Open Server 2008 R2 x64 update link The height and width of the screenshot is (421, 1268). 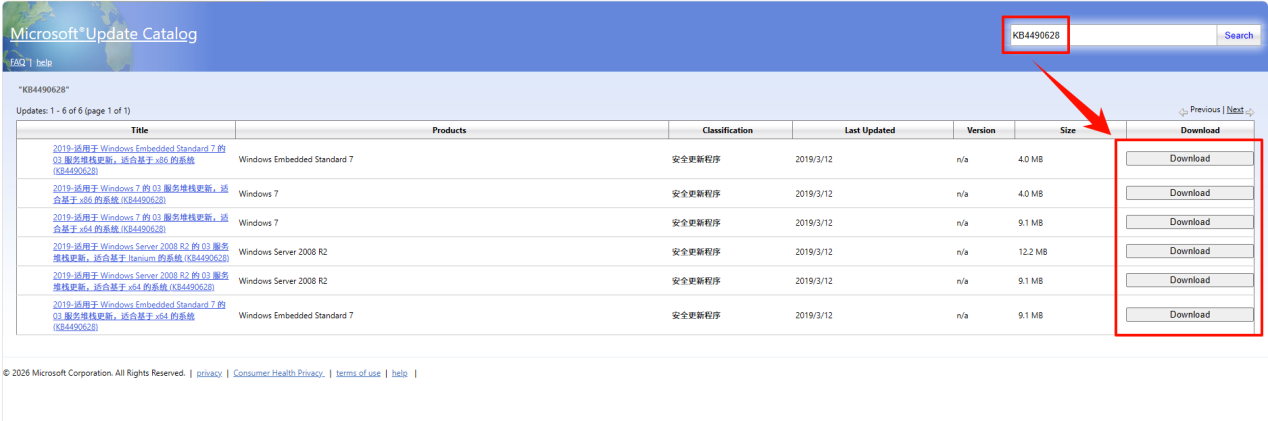tap(140, 281)
